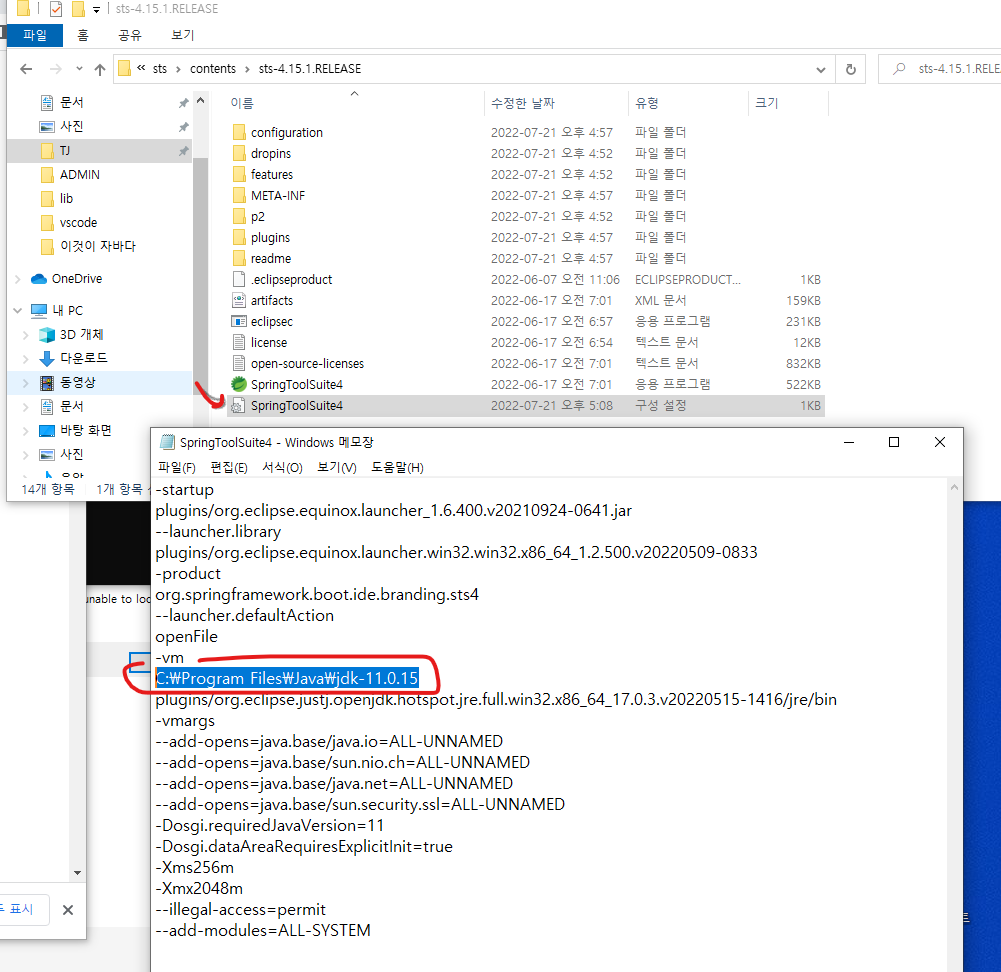Select the .eclipseproduct file icon
Screen dimensions: 1001x972
(239, 280)
